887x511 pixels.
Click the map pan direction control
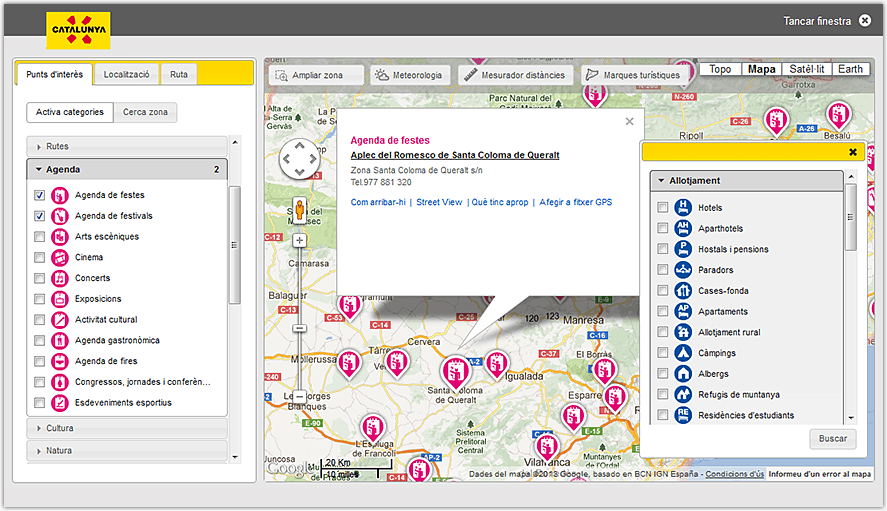click(x=299, y=158)
